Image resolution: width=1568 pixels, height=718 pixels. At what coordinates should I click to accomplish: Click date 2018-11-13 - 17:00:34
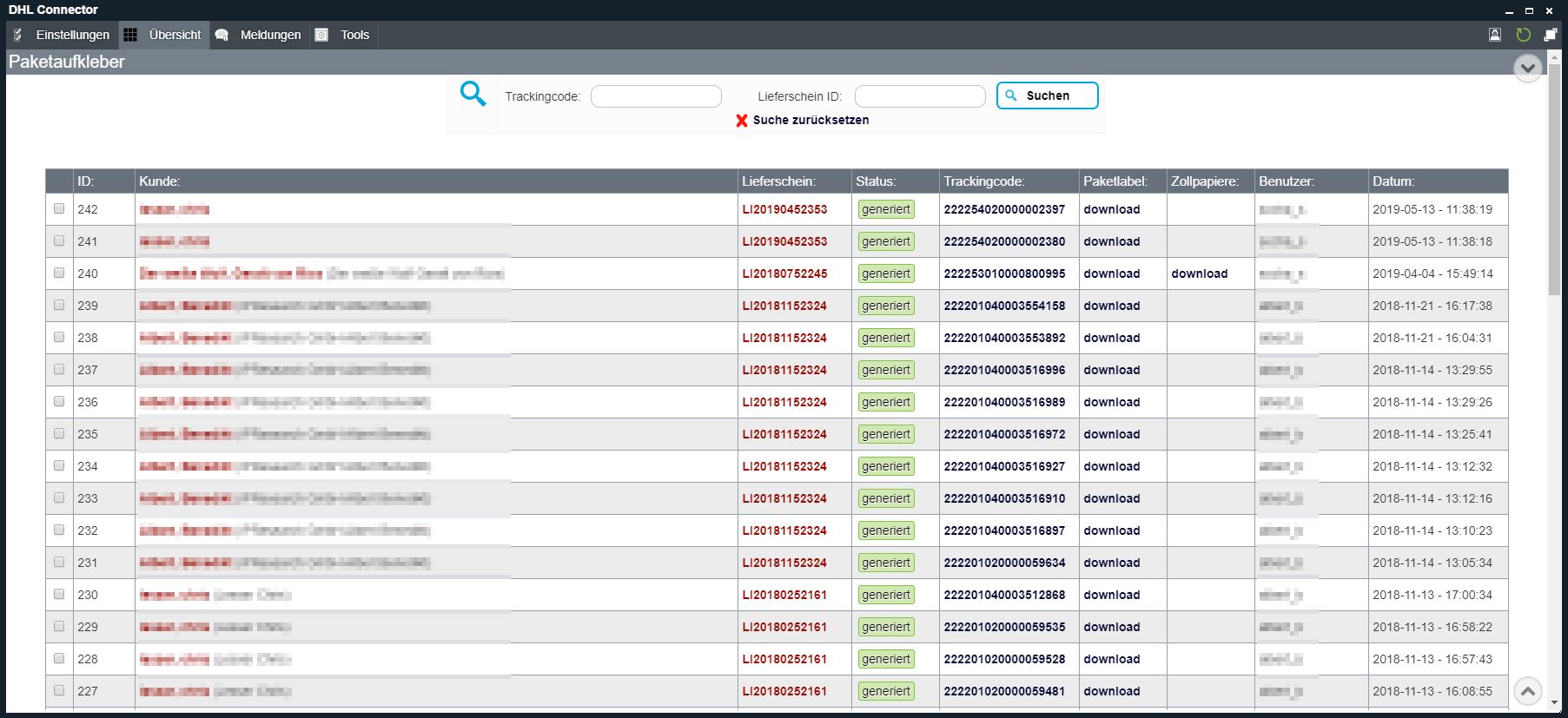(1432, 595)
